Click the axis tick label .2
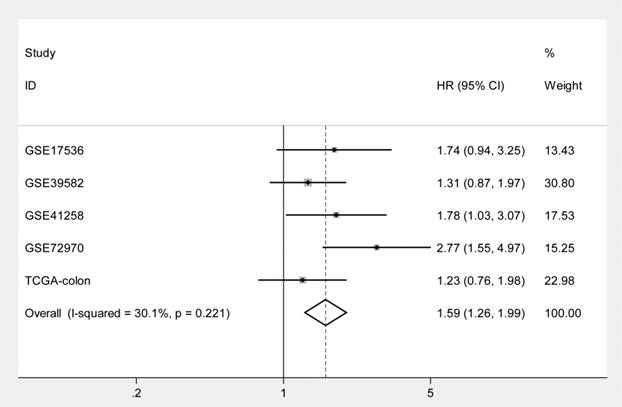Viewport: 622px width, 407px height. pyautogui.click(x=136, y=391)
